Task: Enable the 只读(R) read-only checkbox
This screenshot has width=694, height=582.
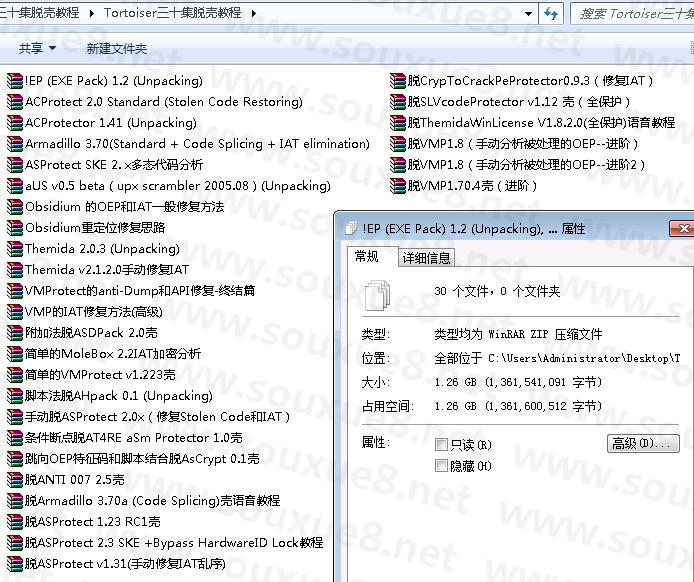Action: (441, 444)
